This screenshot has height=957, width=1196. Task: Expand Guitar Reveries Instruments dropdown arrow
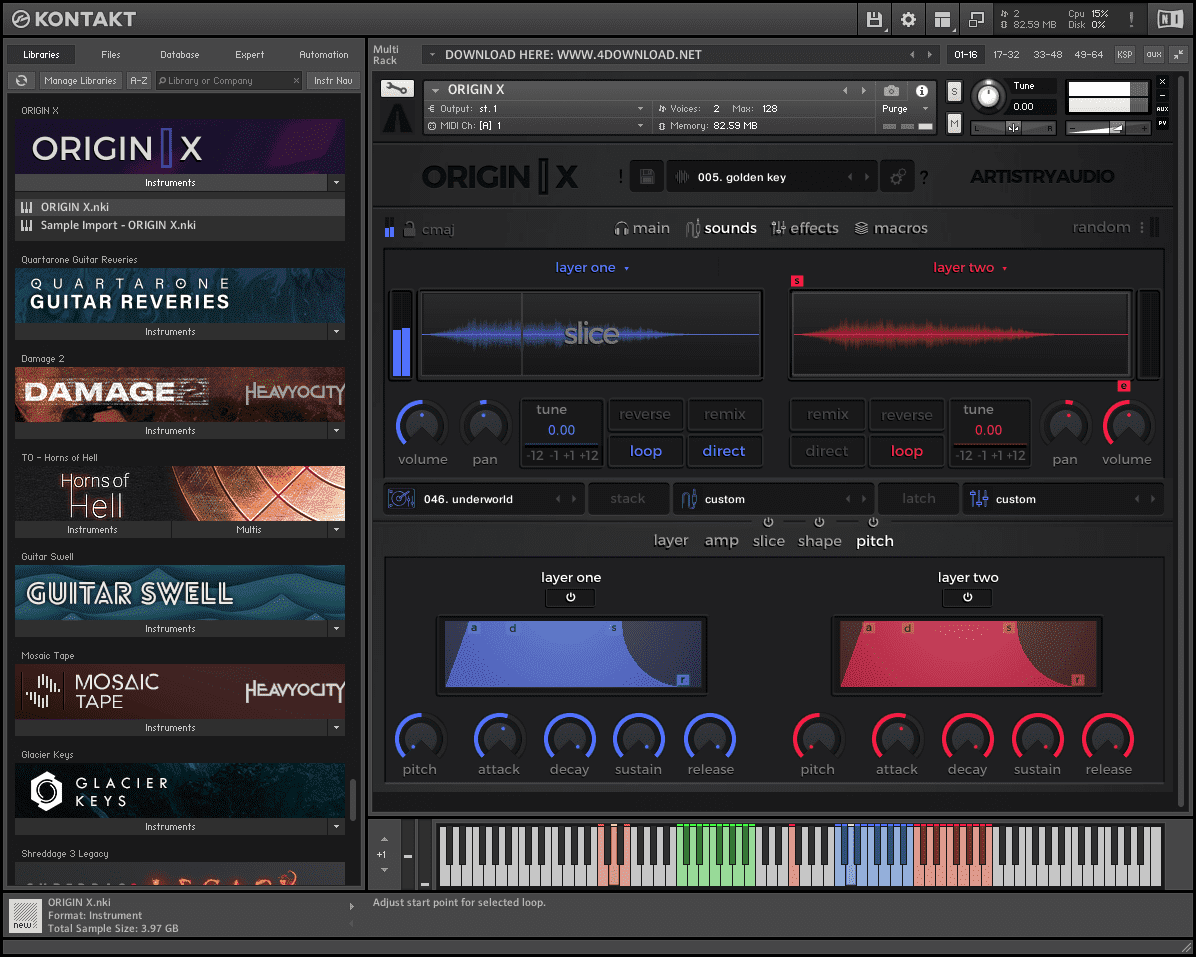[336, 332]
